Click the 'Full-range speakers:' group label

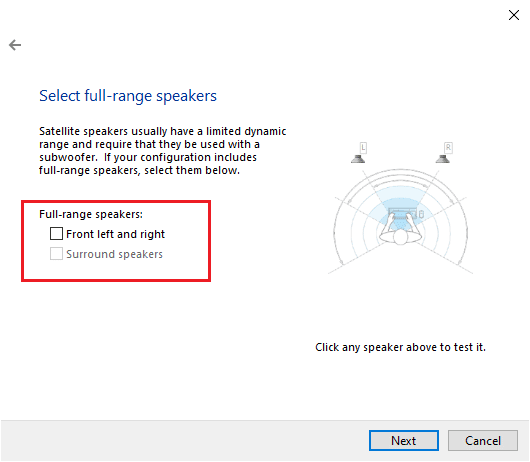(91, 214)
